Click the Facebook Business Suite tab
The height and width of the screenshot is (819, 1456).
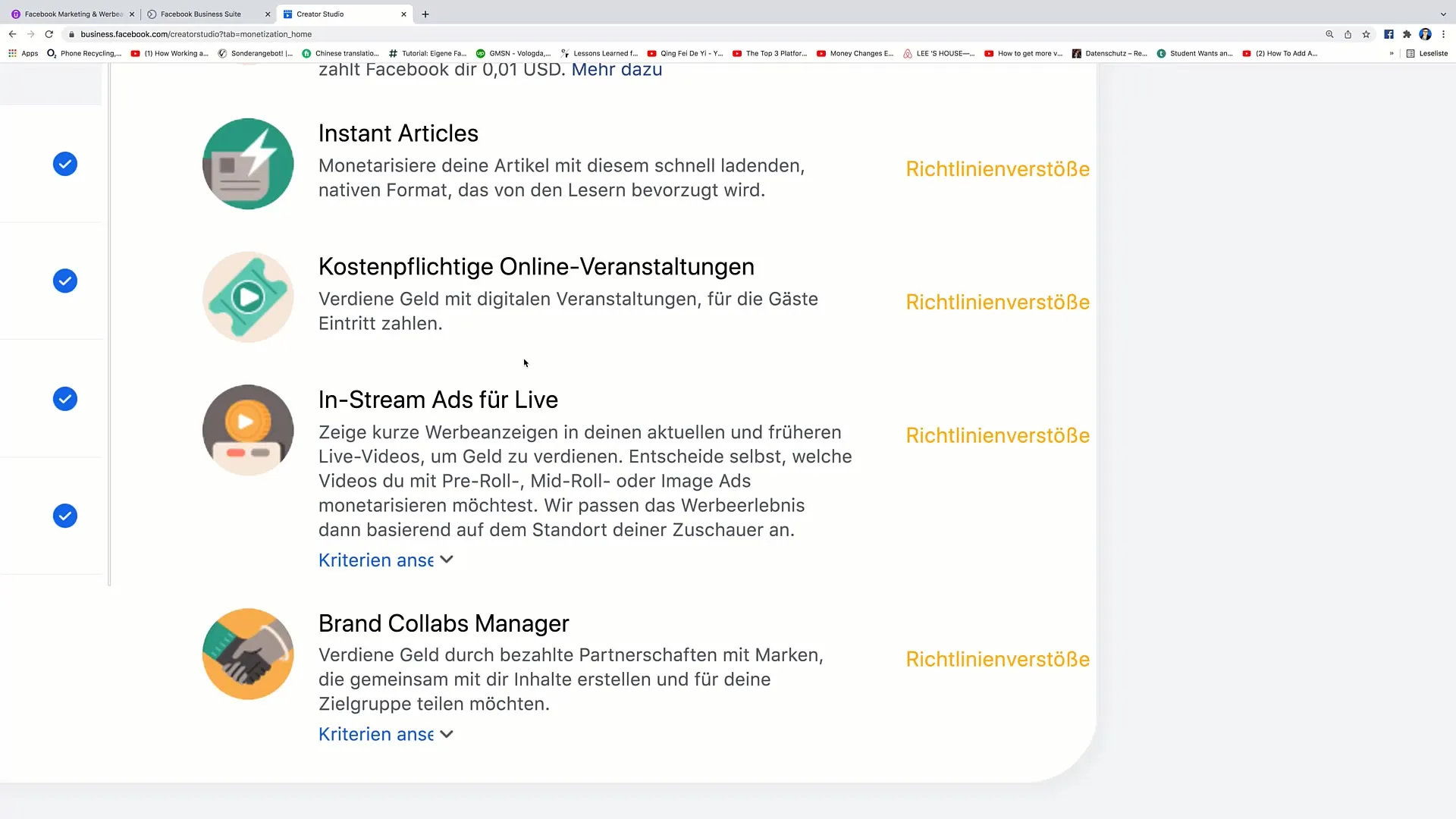[200, 13]
